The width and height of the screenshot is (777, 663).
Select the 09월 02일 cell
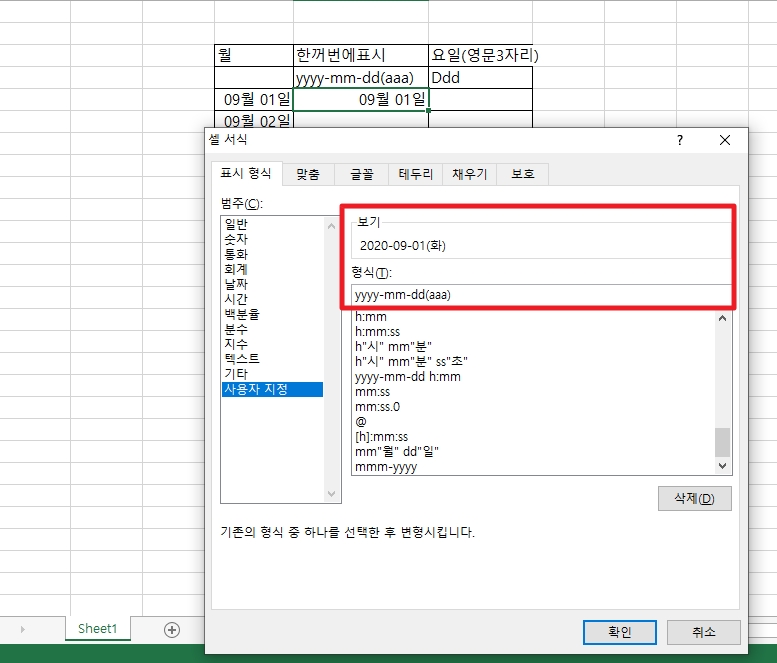pos(254,120)
